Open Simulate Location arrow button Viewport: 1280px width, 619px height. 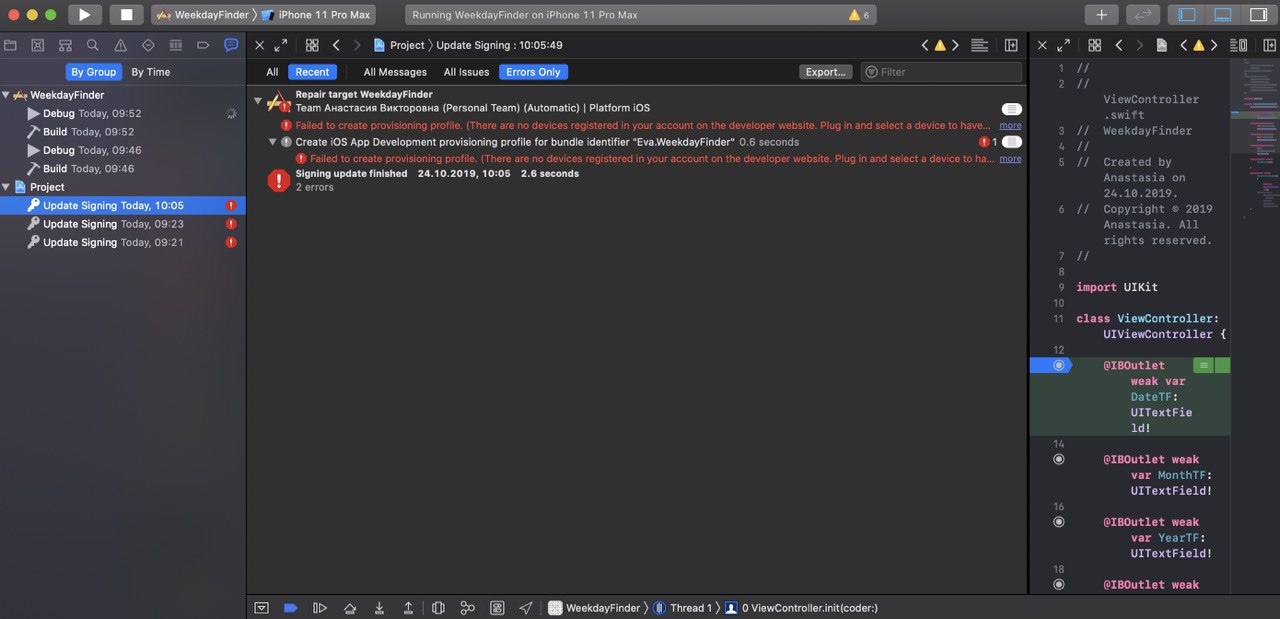[x=526, y=608]
